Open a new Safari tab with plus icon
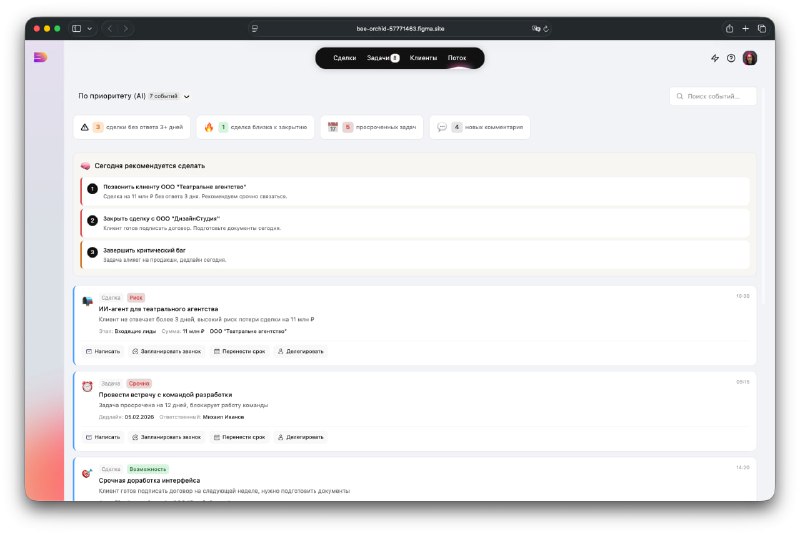Viewport: 800px width, 534px height. 745,29
